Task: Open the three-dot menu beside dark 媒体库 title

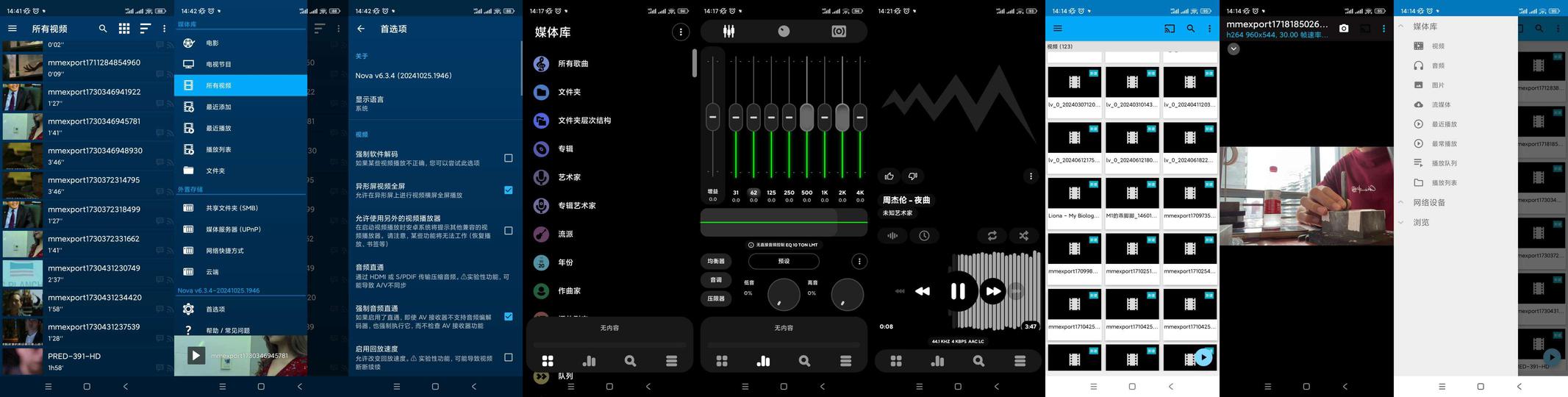Action: point(681,32)
